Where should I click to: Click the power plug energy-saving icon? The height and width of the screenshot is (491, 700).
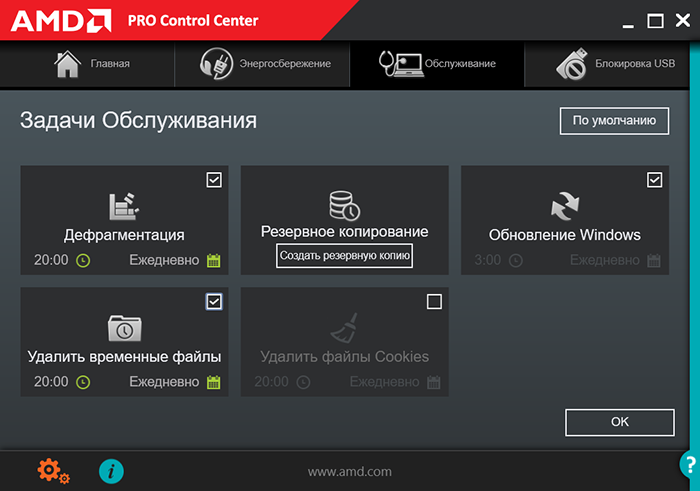point(216,64)
